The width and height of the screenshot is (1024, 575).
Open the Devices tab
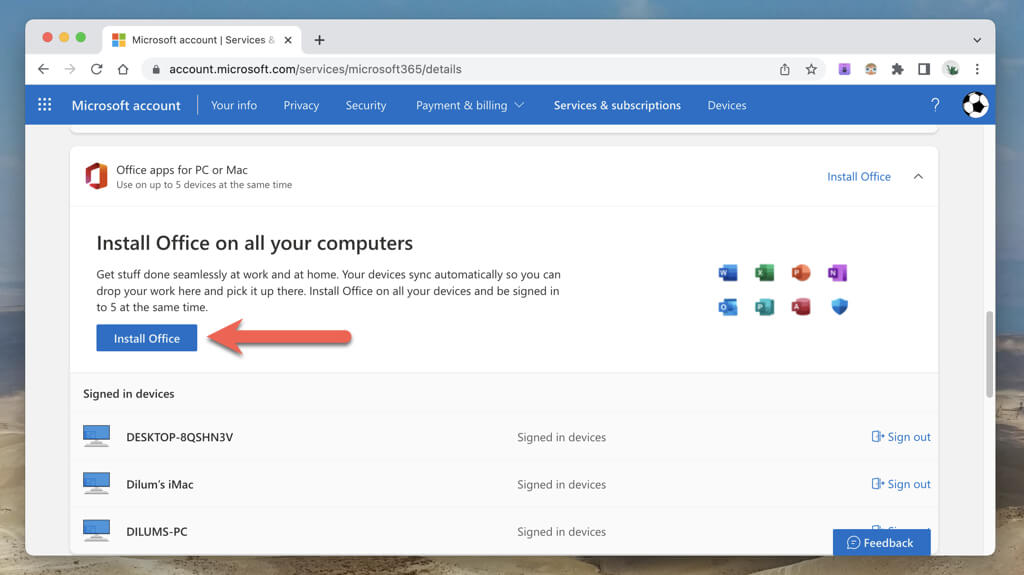(727, 105)
